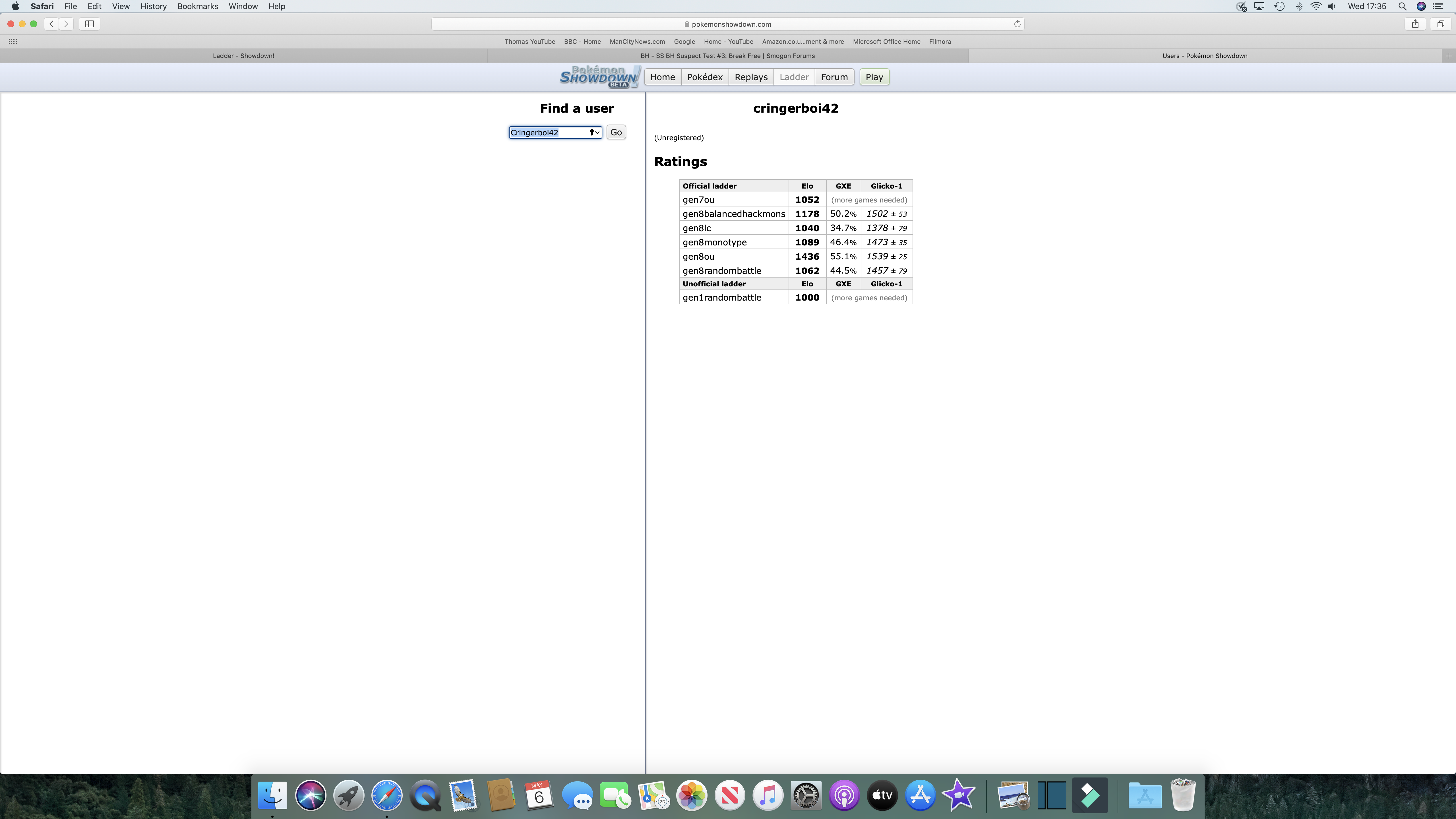Open the top sites grid icon
1456x819 pixels.
tap(13, 41)
